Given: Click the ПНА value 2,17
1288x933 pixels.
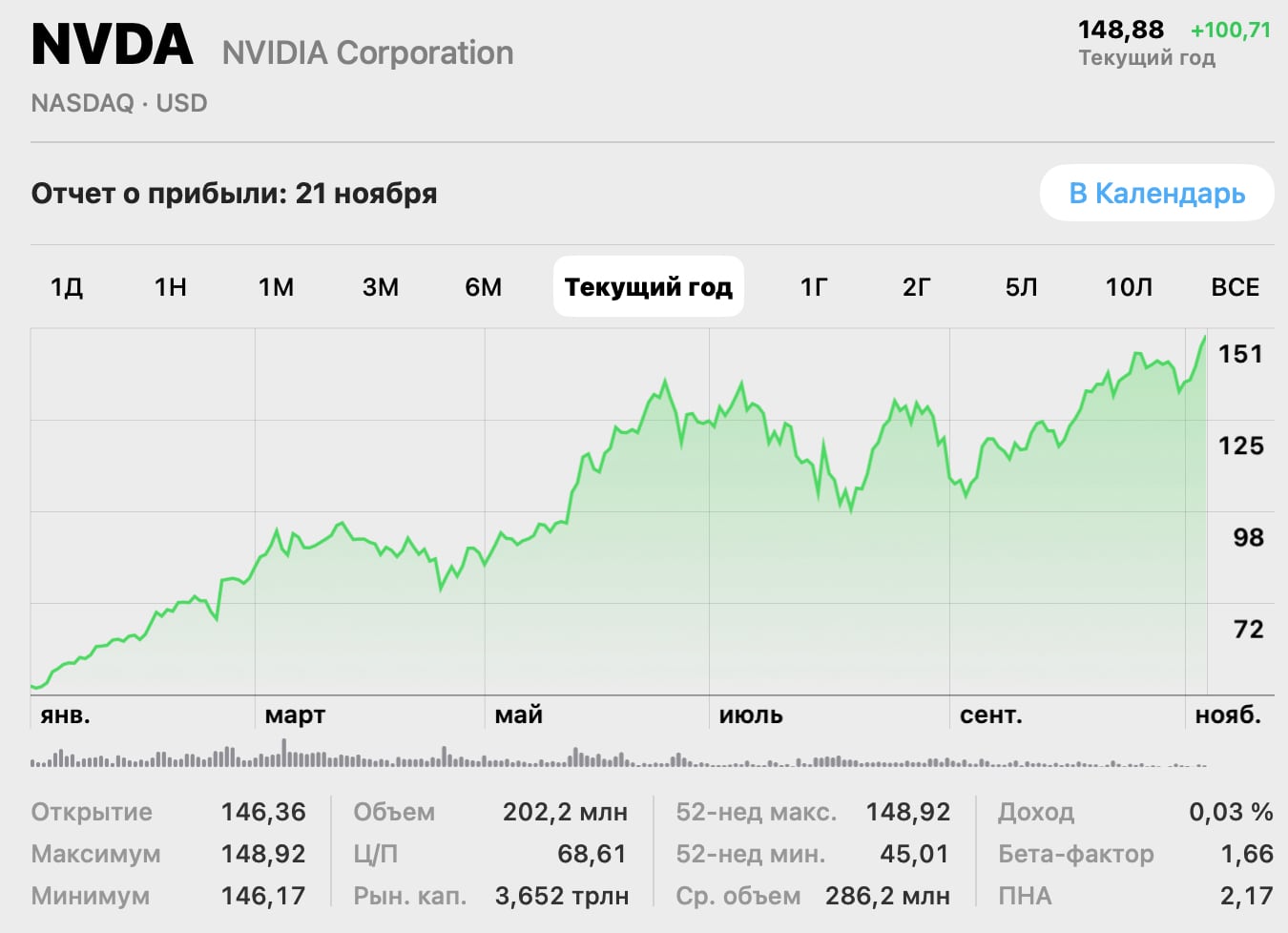Looking at the screenshot, I should pyautogui.click(x=1247, y=896).
